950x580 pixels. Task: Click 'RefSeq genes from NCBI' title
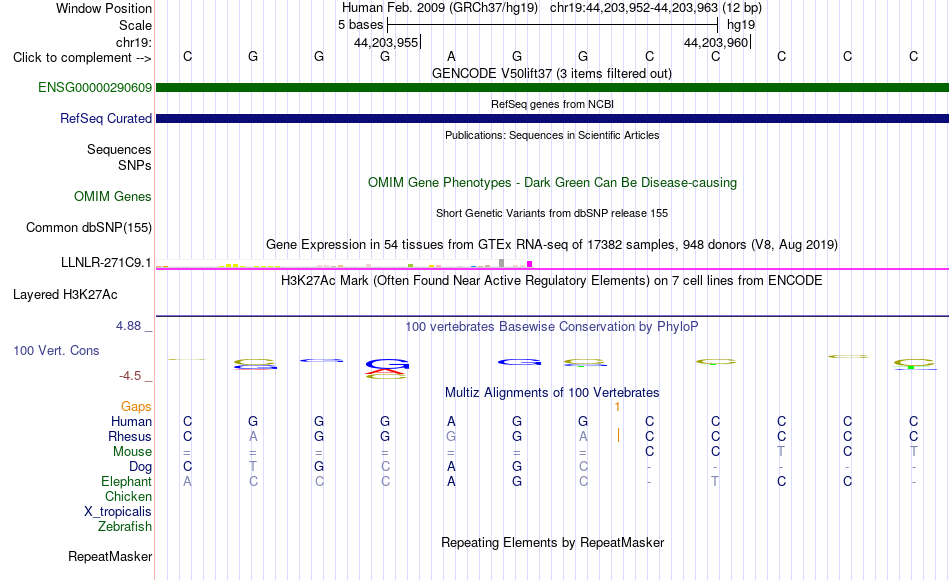[x=552, y=104]
